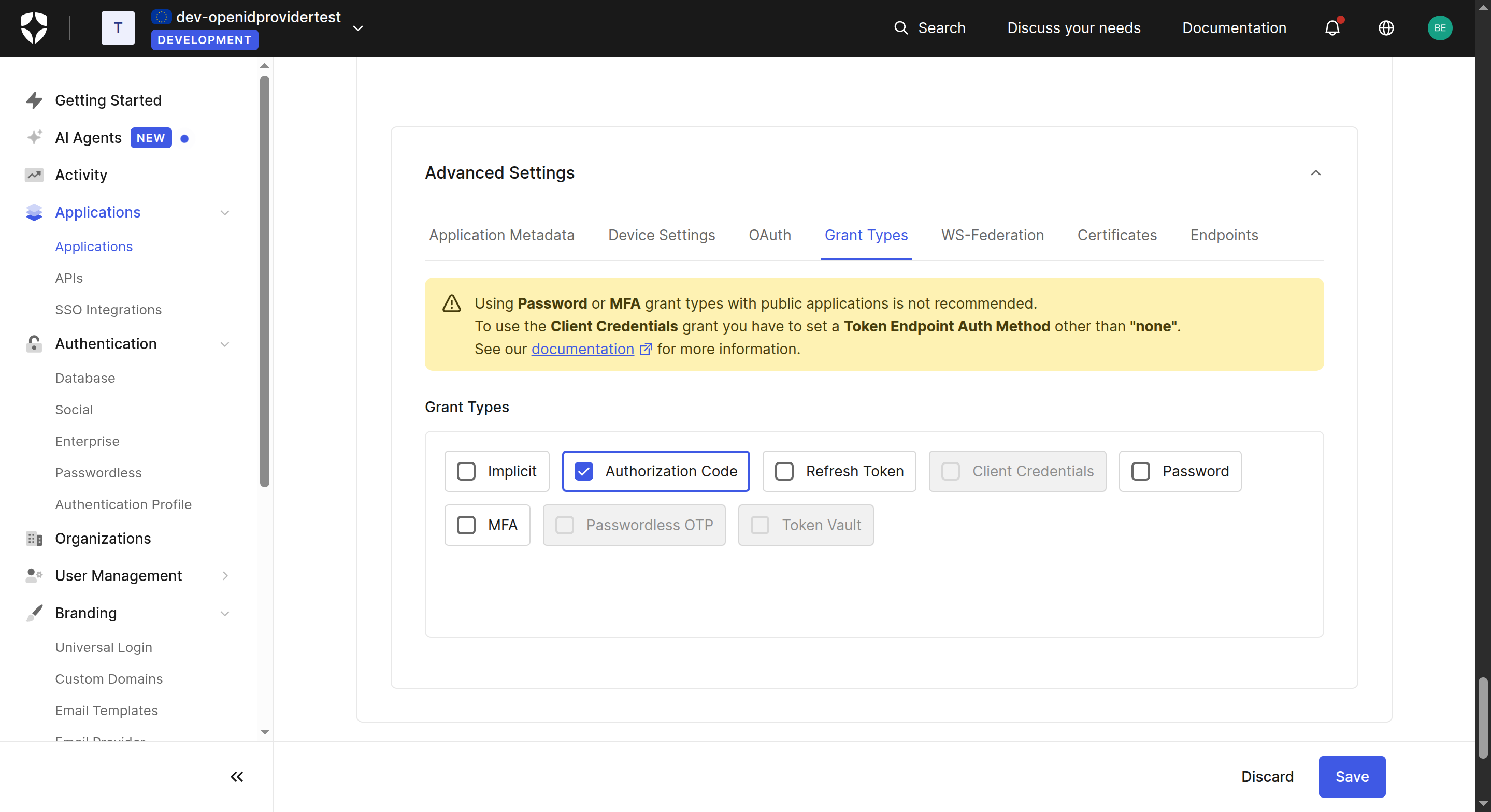Image resolution: width=1491 pixels, height=812 pixels.
Task: Open the Endpoints tab
Action: coord(1224,235)
